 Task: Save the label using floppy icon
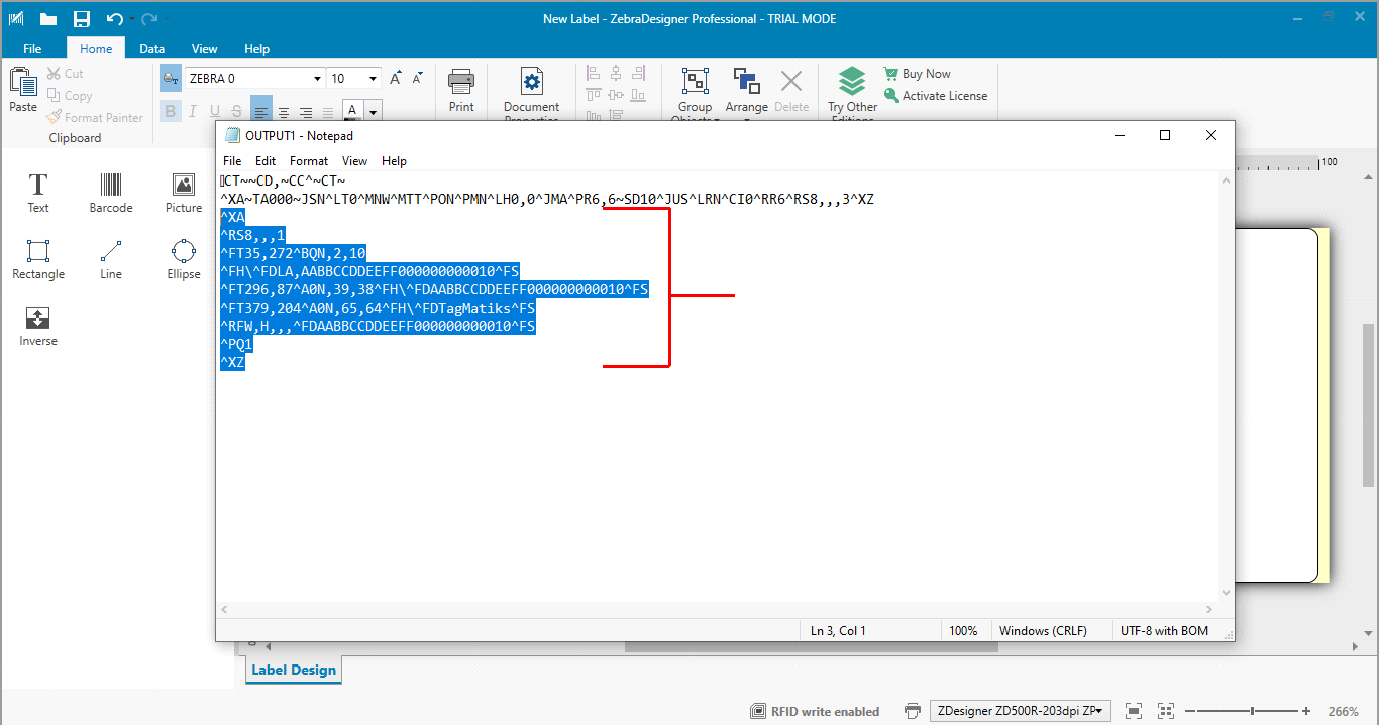click(x=82, y=19)
